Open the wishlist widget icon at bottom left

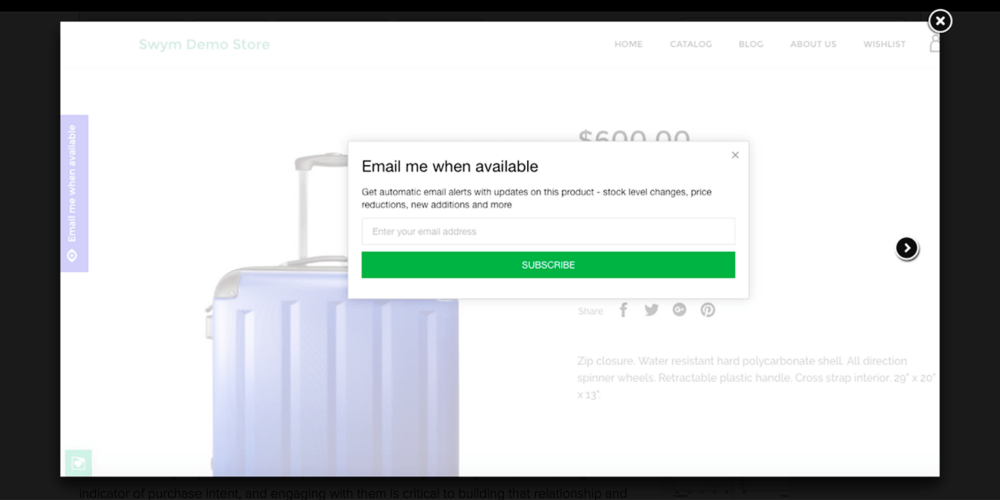click(x=78, y=462)
